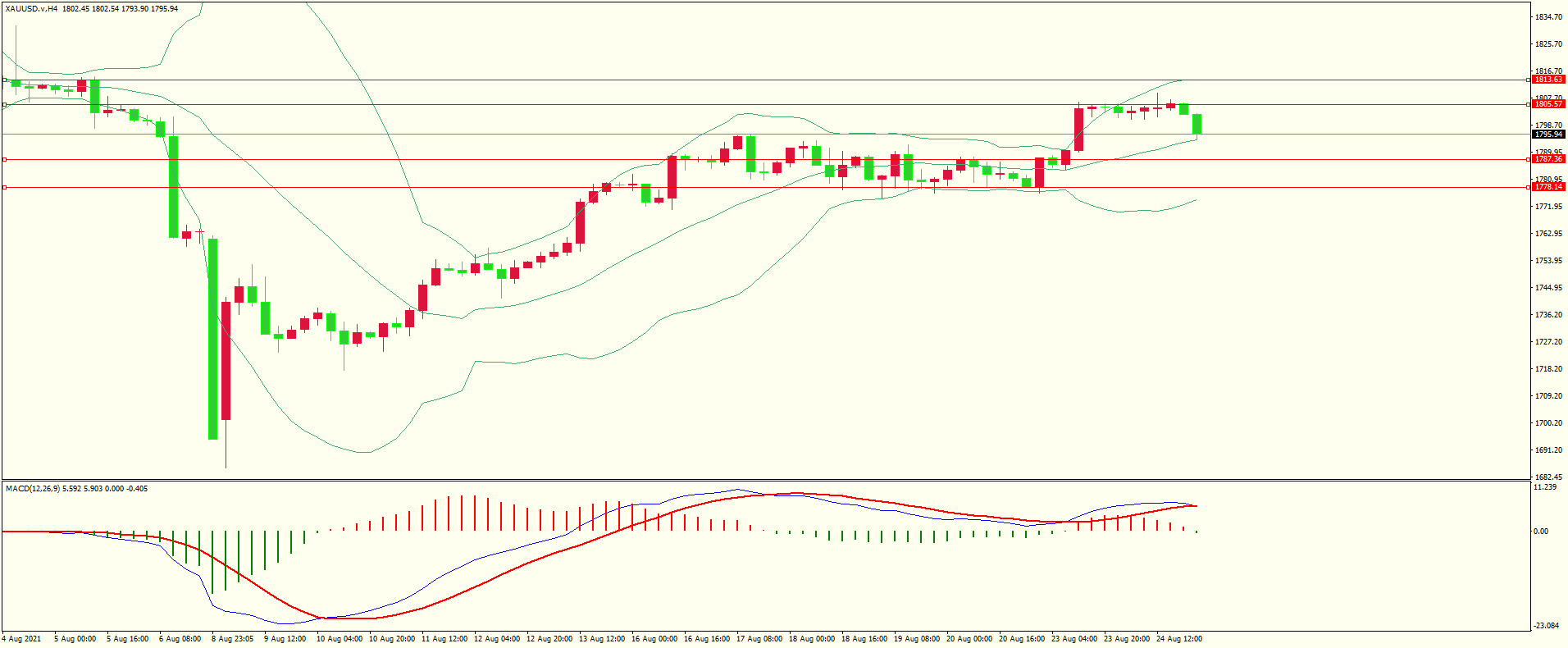Viewport: 1568px width, 648px height.
Task: Select the right handle of 1805.57 line
Action: pos(1528,104)
